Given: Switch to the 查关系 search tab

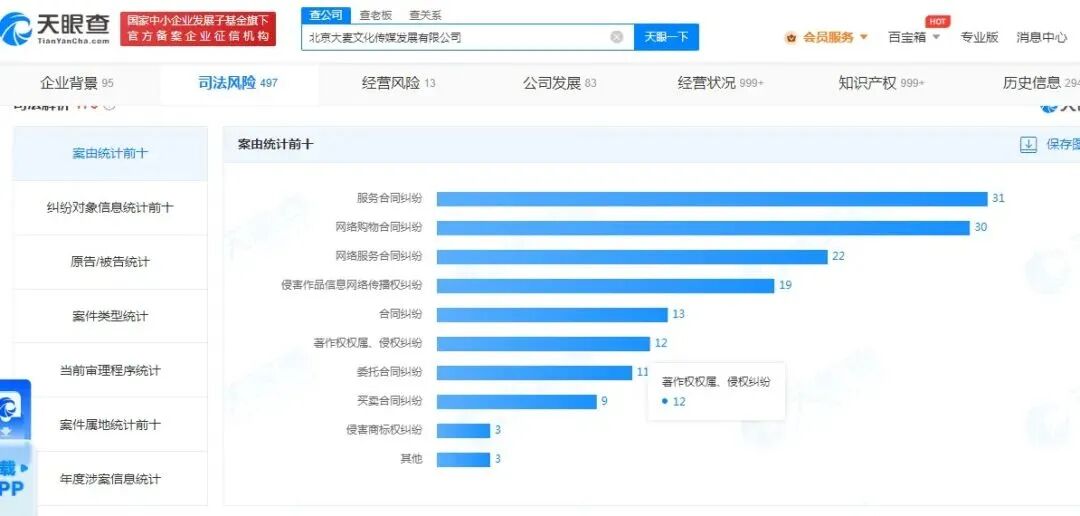Looking at the screenshot, I should (x=425, y=14).
